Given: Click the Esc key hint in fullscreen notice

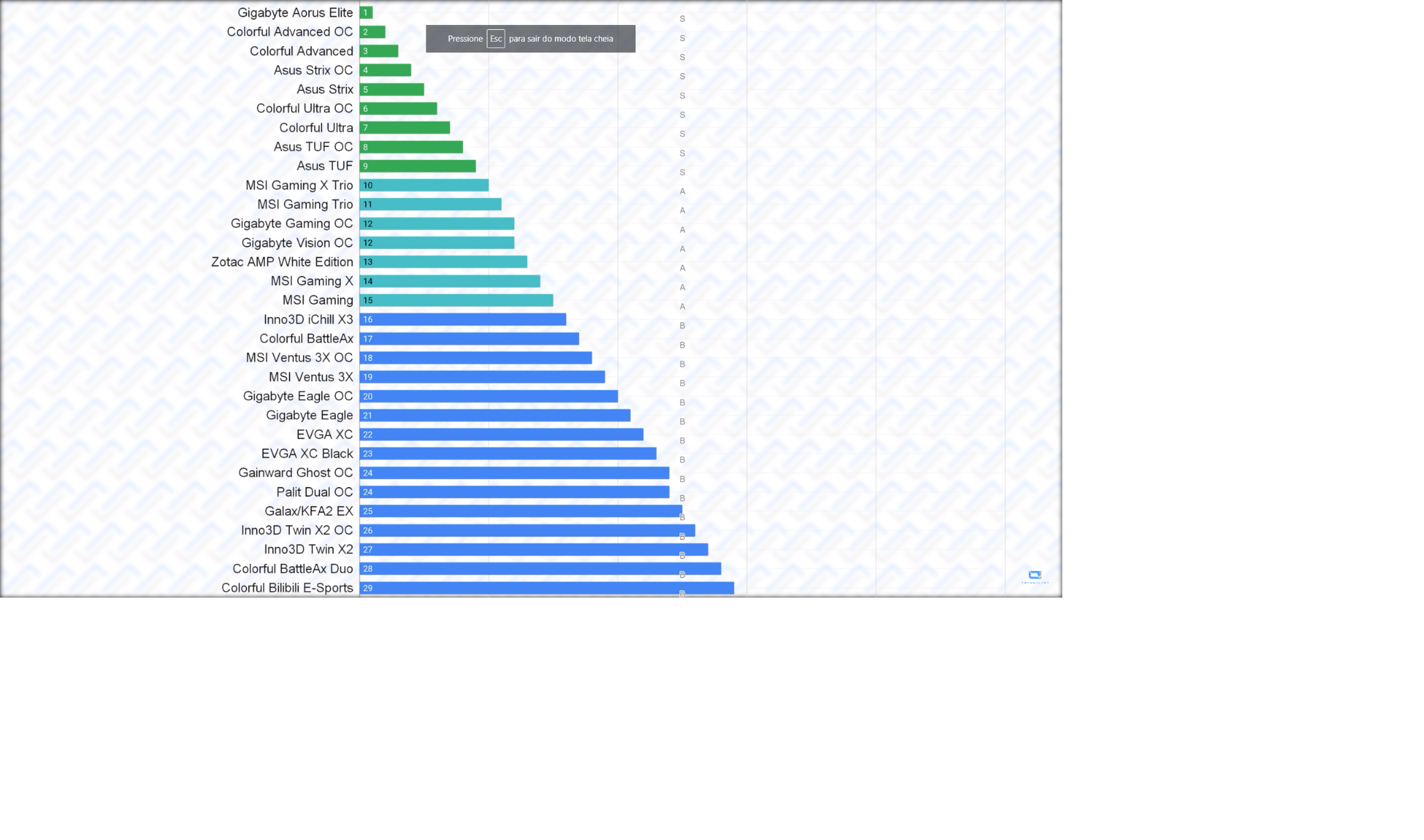Looking at the screenshot, I should point(496,39).
